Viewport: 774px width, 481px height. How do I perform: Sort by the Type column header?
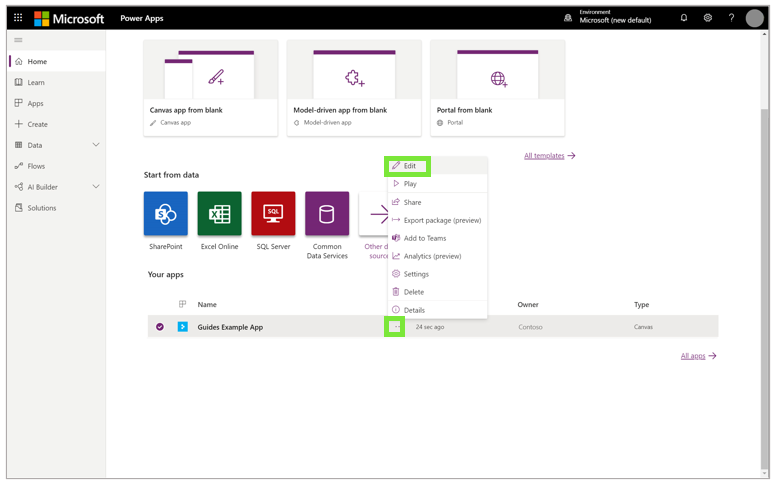[641, 305]
